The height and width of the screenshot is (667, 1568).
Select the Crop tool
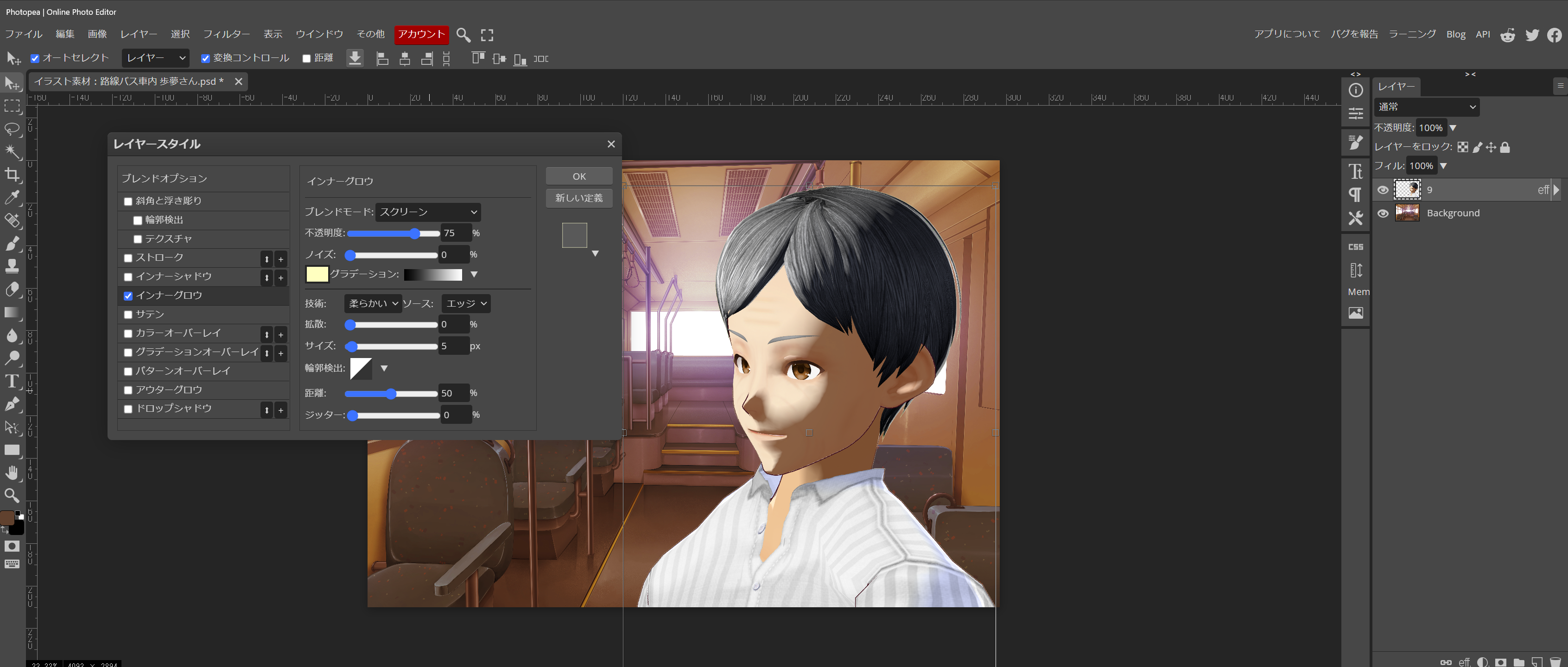point(12,175)
